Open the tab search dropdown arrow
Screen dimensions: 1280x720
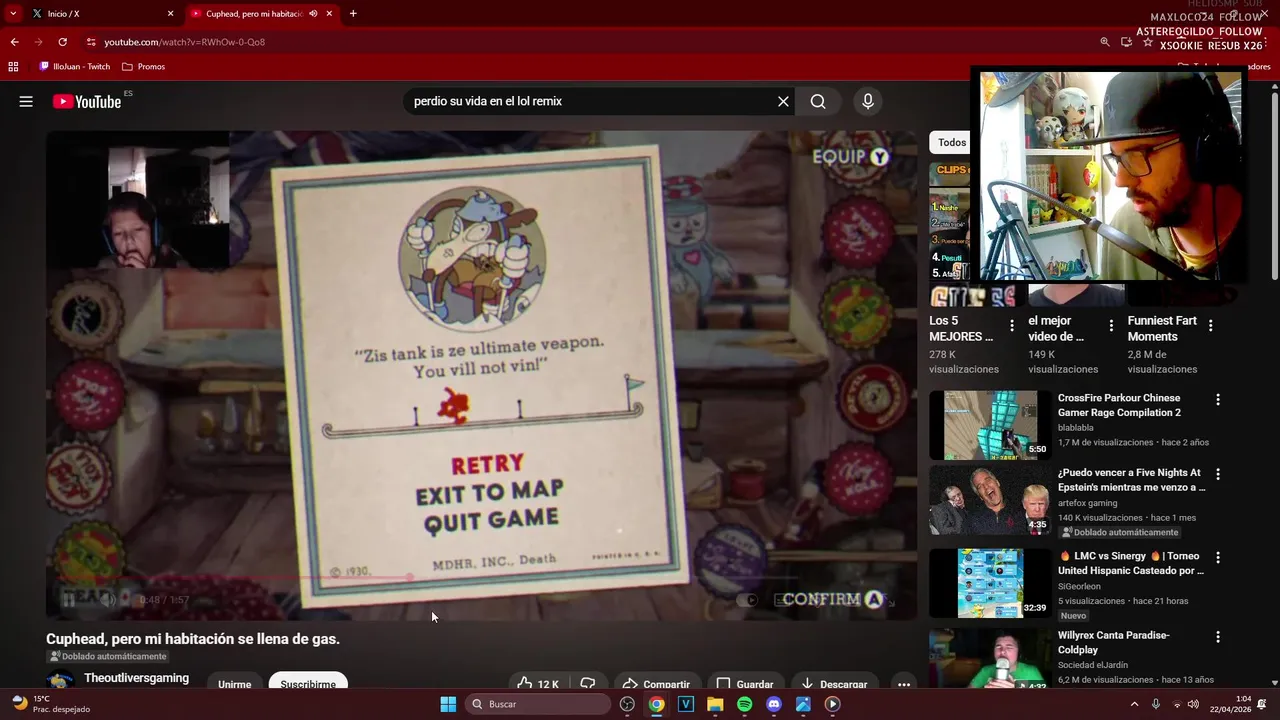[13, 14]
